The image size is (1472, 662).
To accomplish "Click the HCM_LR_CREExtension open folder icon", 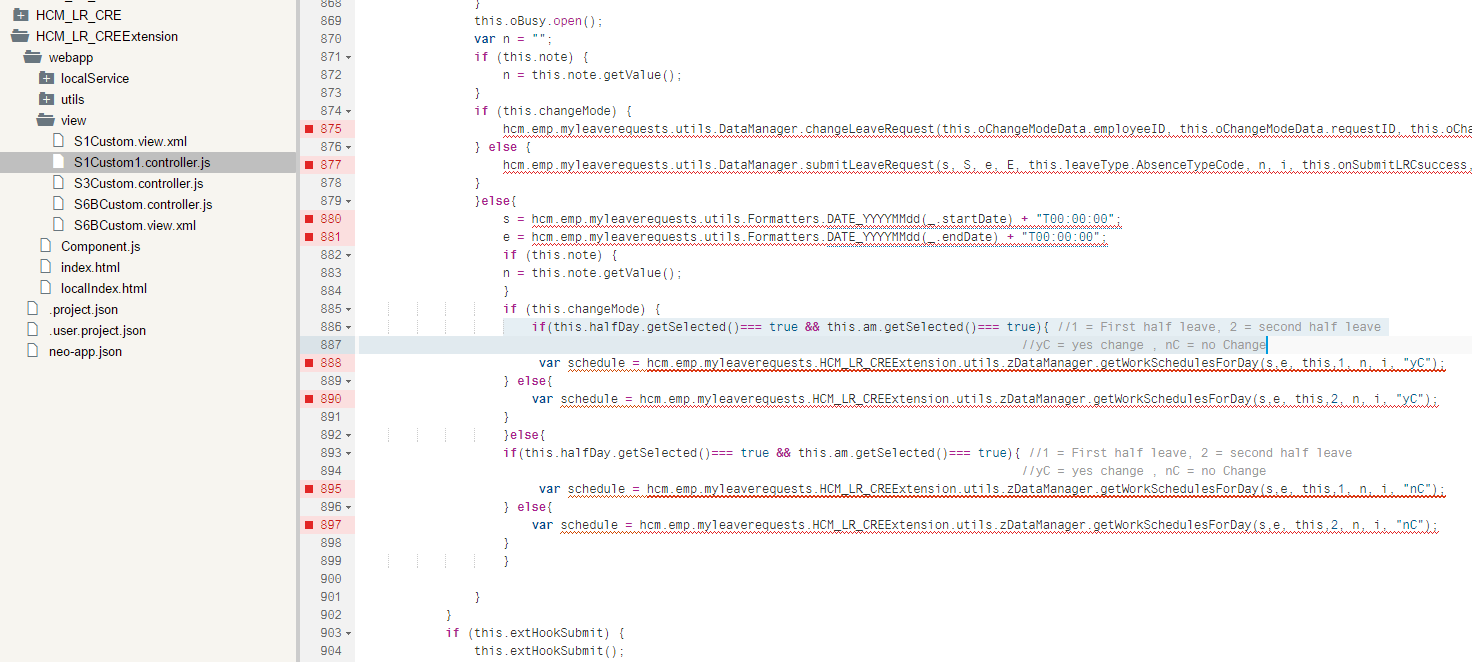I will click(20, 36).
